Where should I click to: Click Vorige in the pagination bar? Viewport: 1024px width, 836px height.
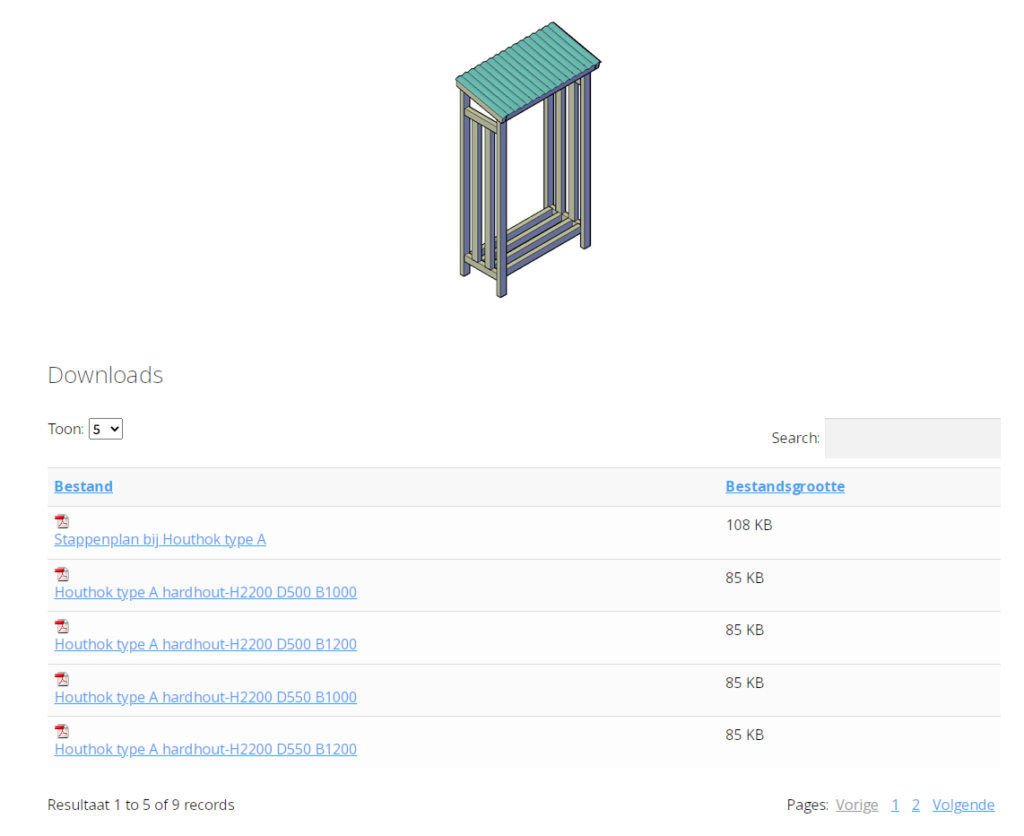856,804
